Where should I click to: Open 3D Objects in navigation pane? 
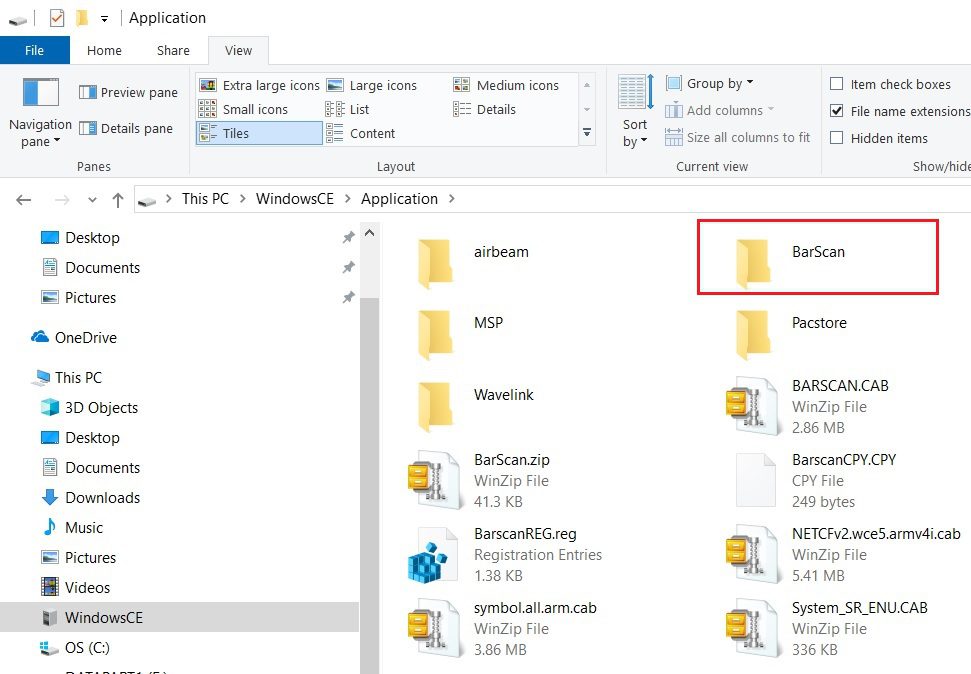[x=89, y=408]
